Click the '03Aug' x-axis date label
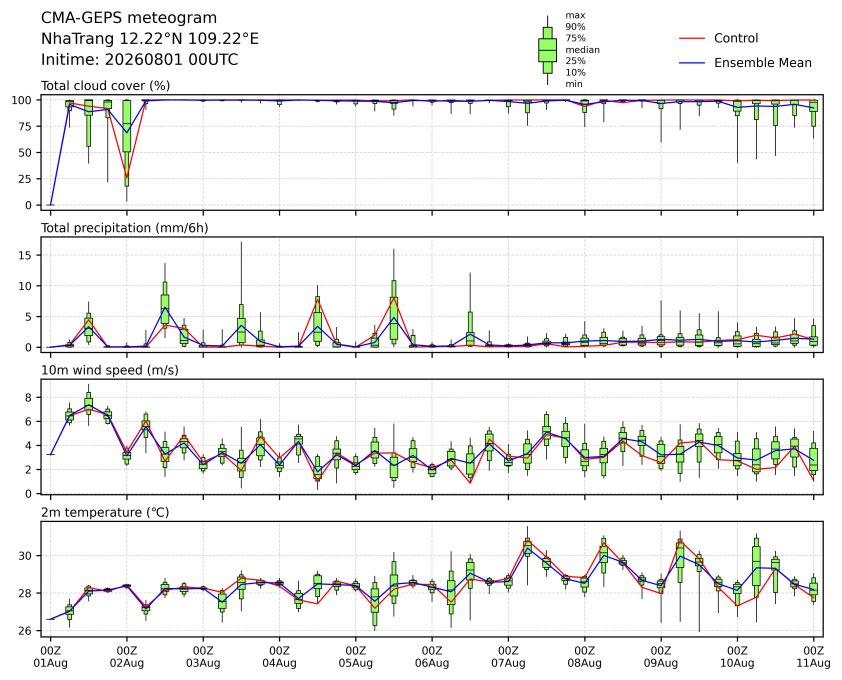The width and height of the screenshot is (842, 680). click(203, 663)
